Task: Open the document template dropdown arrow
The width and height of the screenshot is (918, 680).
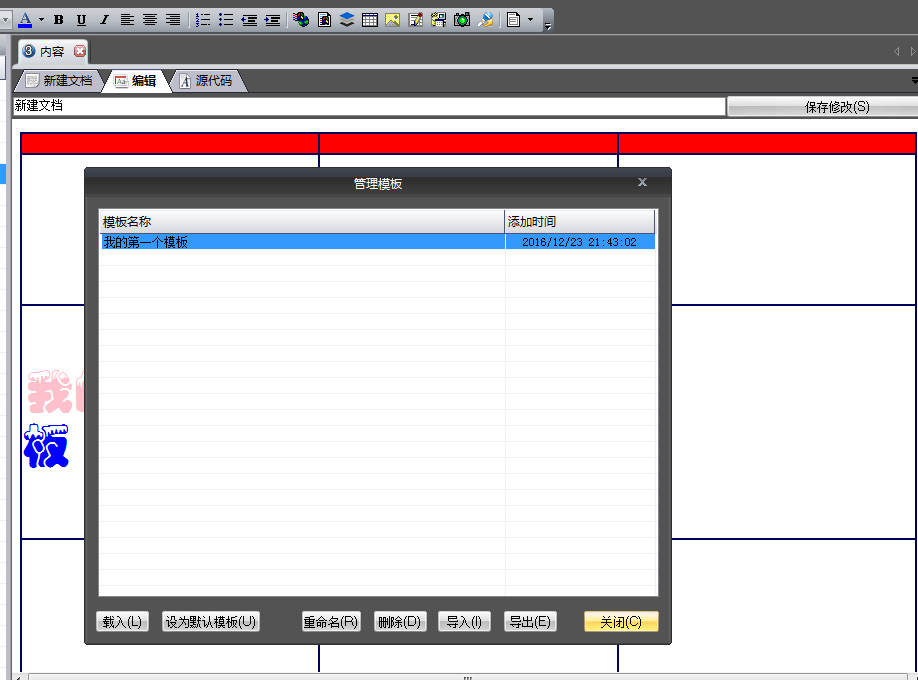Action: point(530,19)
